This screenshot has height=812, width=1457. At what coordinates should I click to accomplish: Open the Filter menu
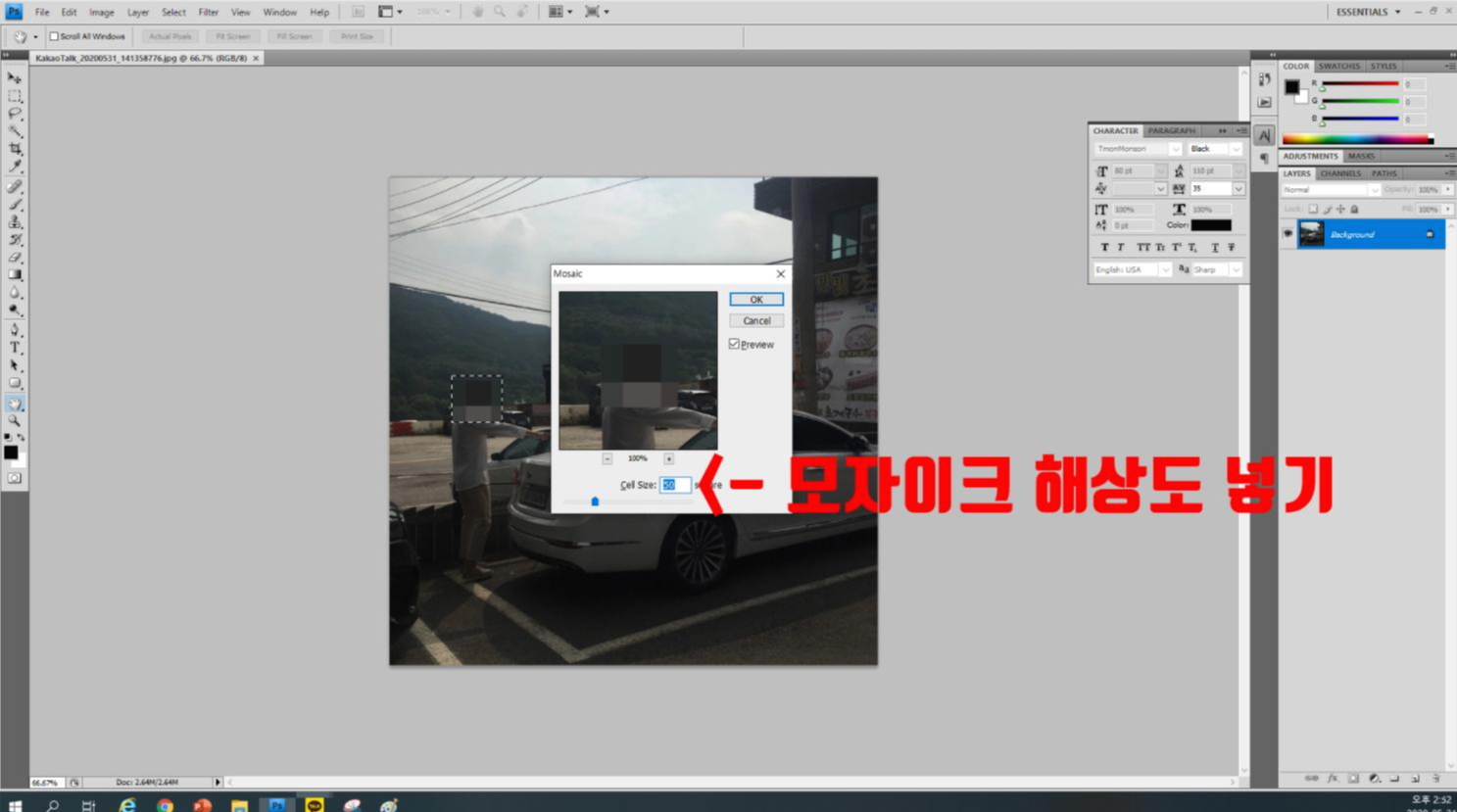[x=209, y=13]
